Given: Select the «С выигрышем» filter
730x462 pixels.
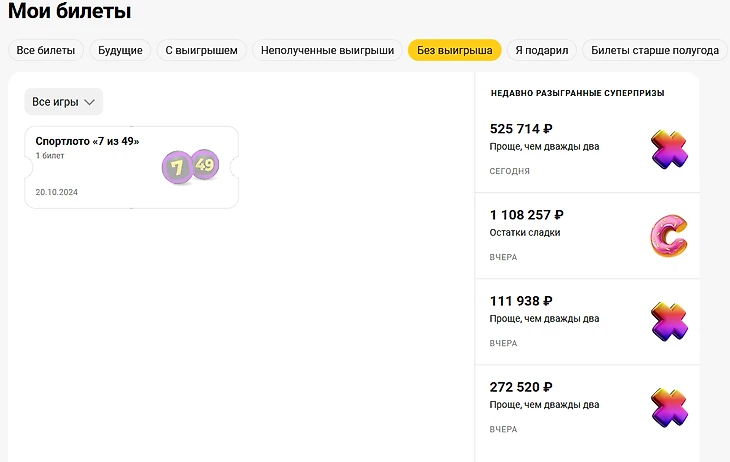Looking at the screenshot, I should pos(201,50).
